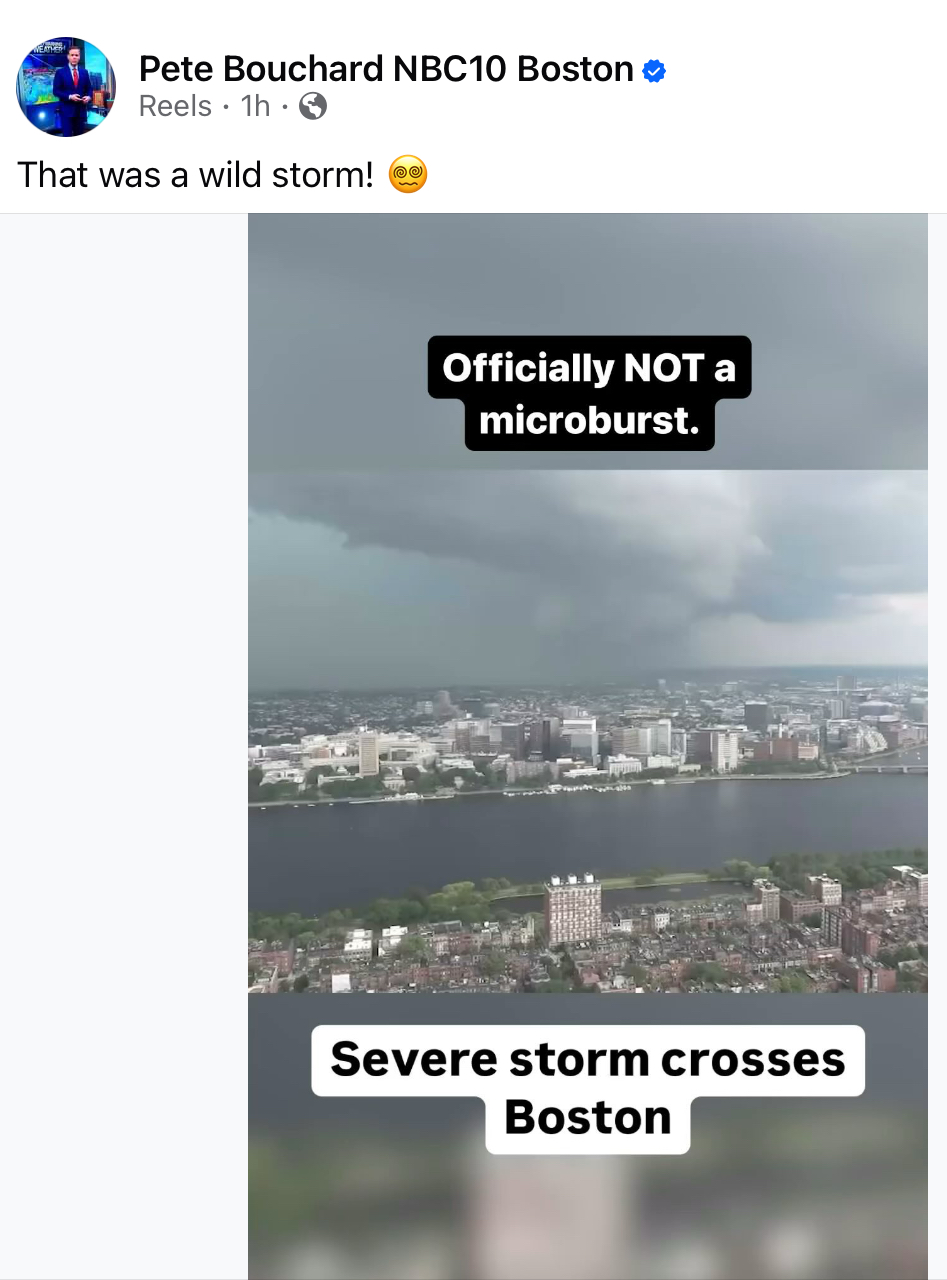Image resolution: width=947 pixels, height=1280 pixels.
Task: Click the gray empty area left of the video
Action: pos(124,700)
